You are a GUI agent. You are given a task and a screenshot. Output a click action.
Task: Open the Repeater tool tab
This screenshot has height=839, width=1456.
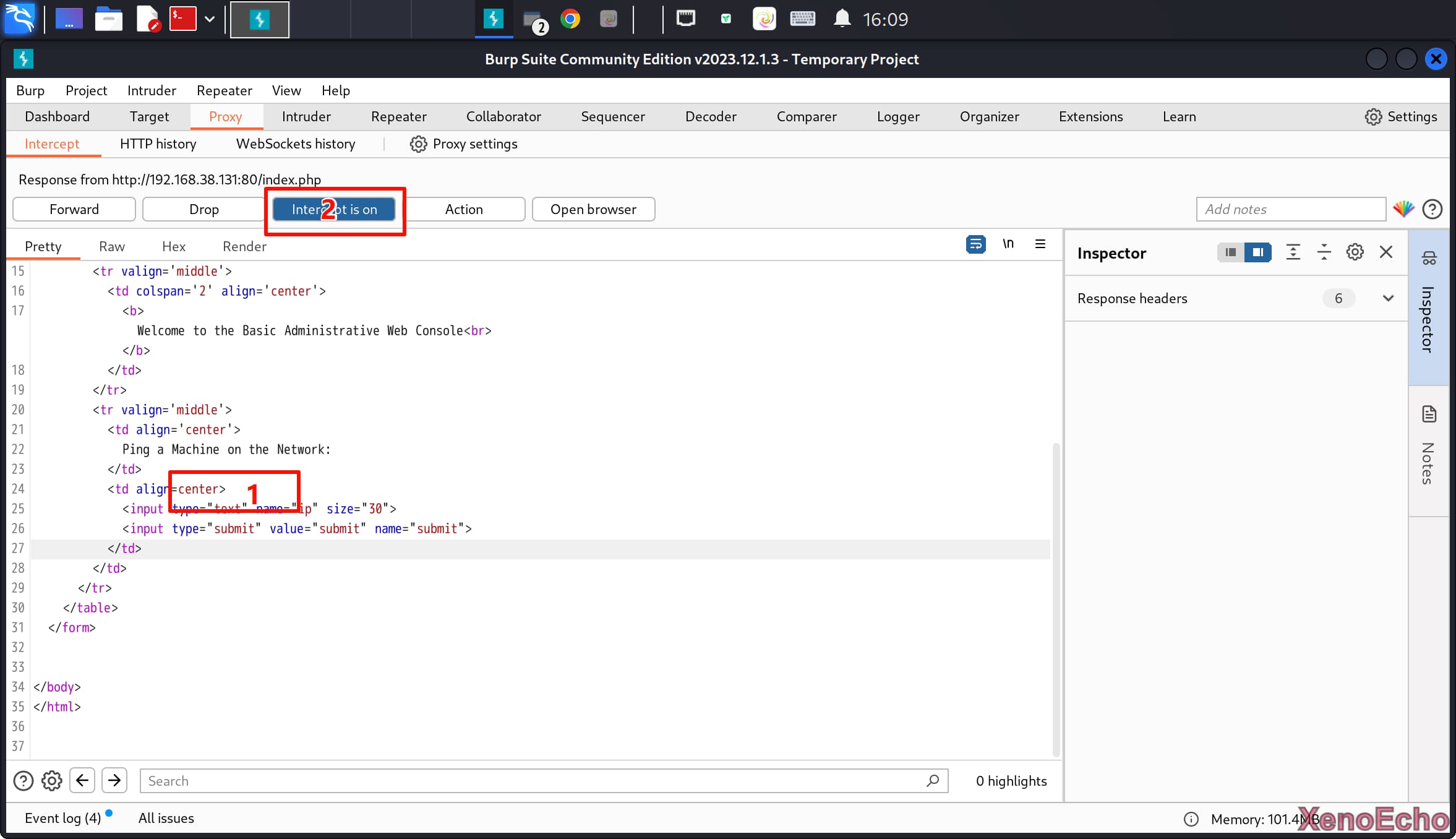point(398,116)
